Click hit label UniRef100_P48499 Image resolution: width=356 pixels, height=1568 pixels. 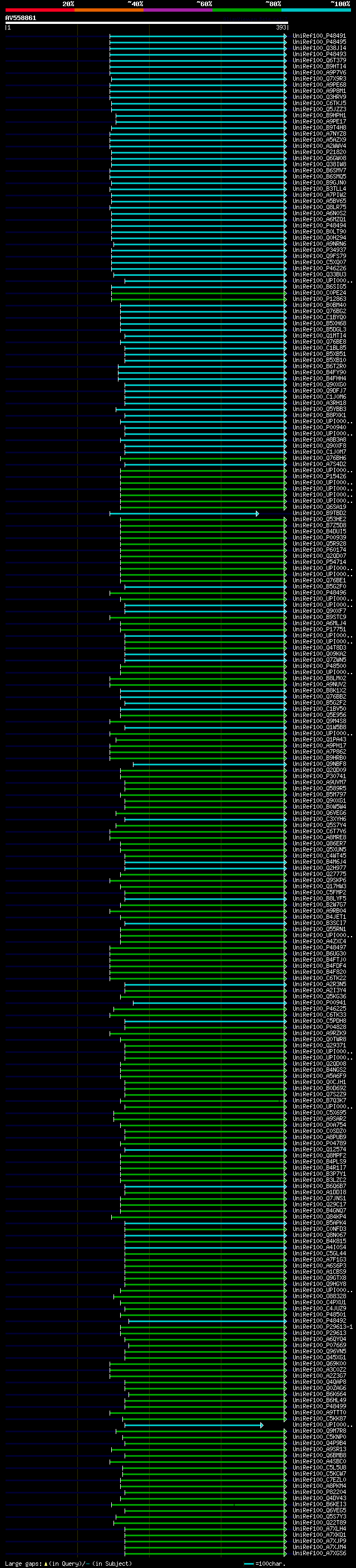(319, 1406)
